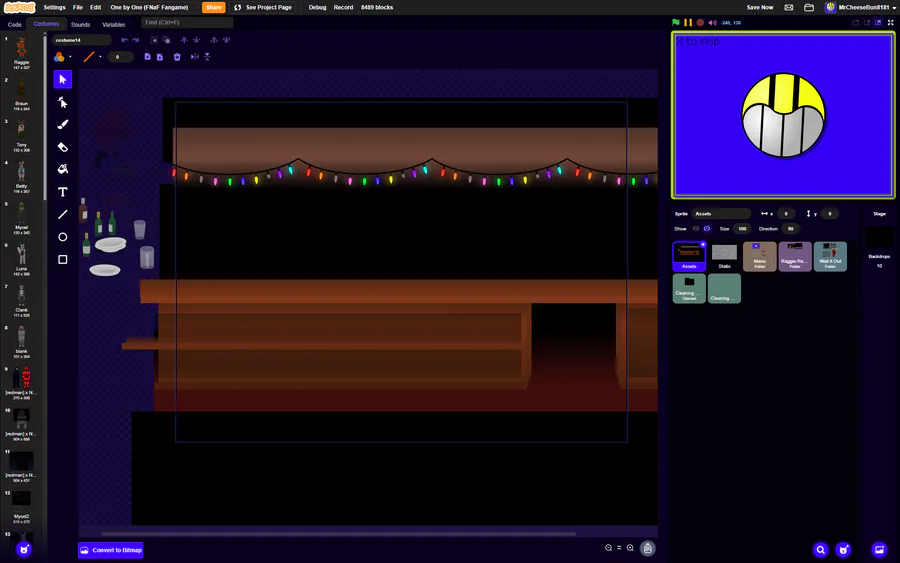Screen dimensions: 900x563
Task: Click the bring Forward arrow icon
Action: (x=184, y=40)
